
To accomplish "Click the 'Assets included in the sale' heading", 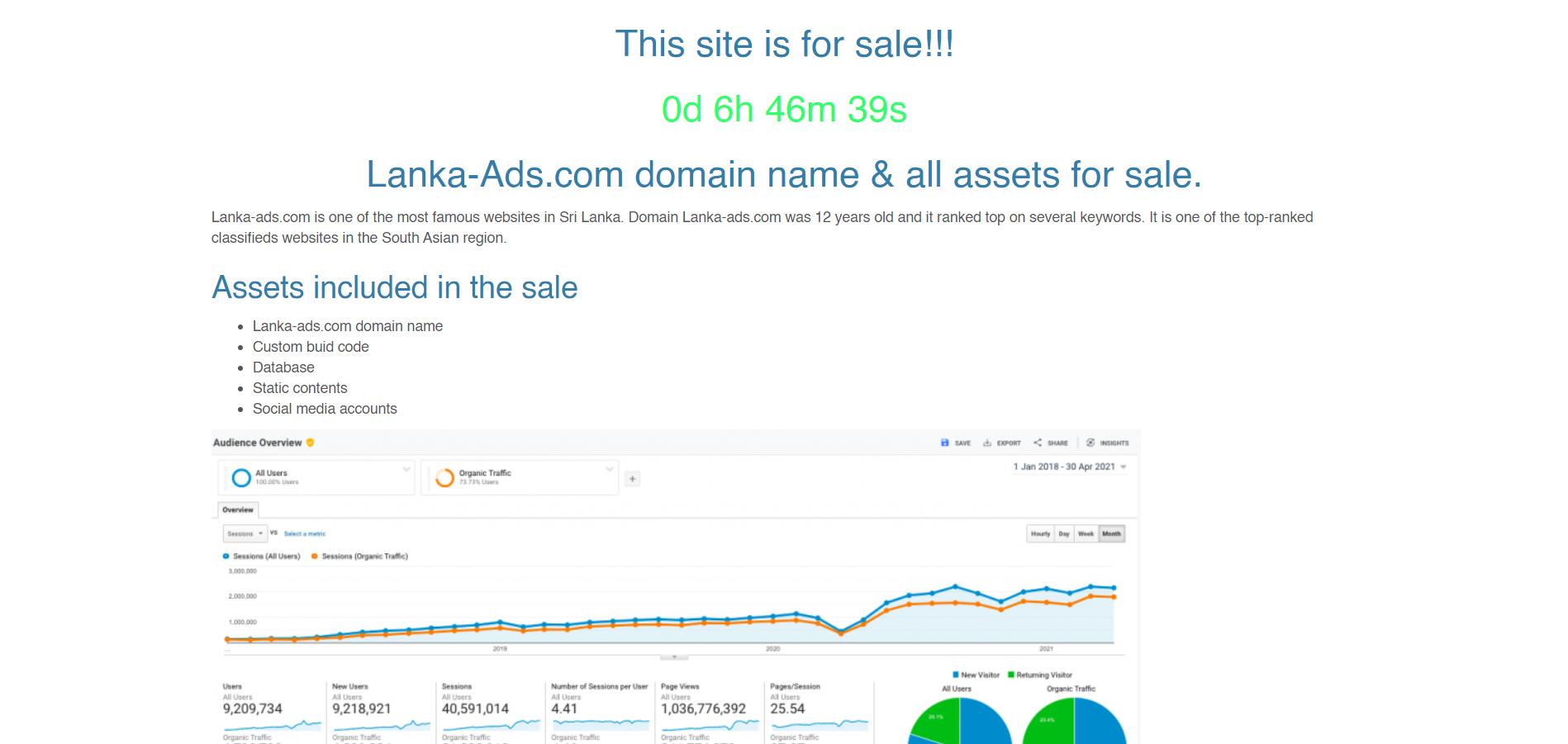I will coord(395,287).
